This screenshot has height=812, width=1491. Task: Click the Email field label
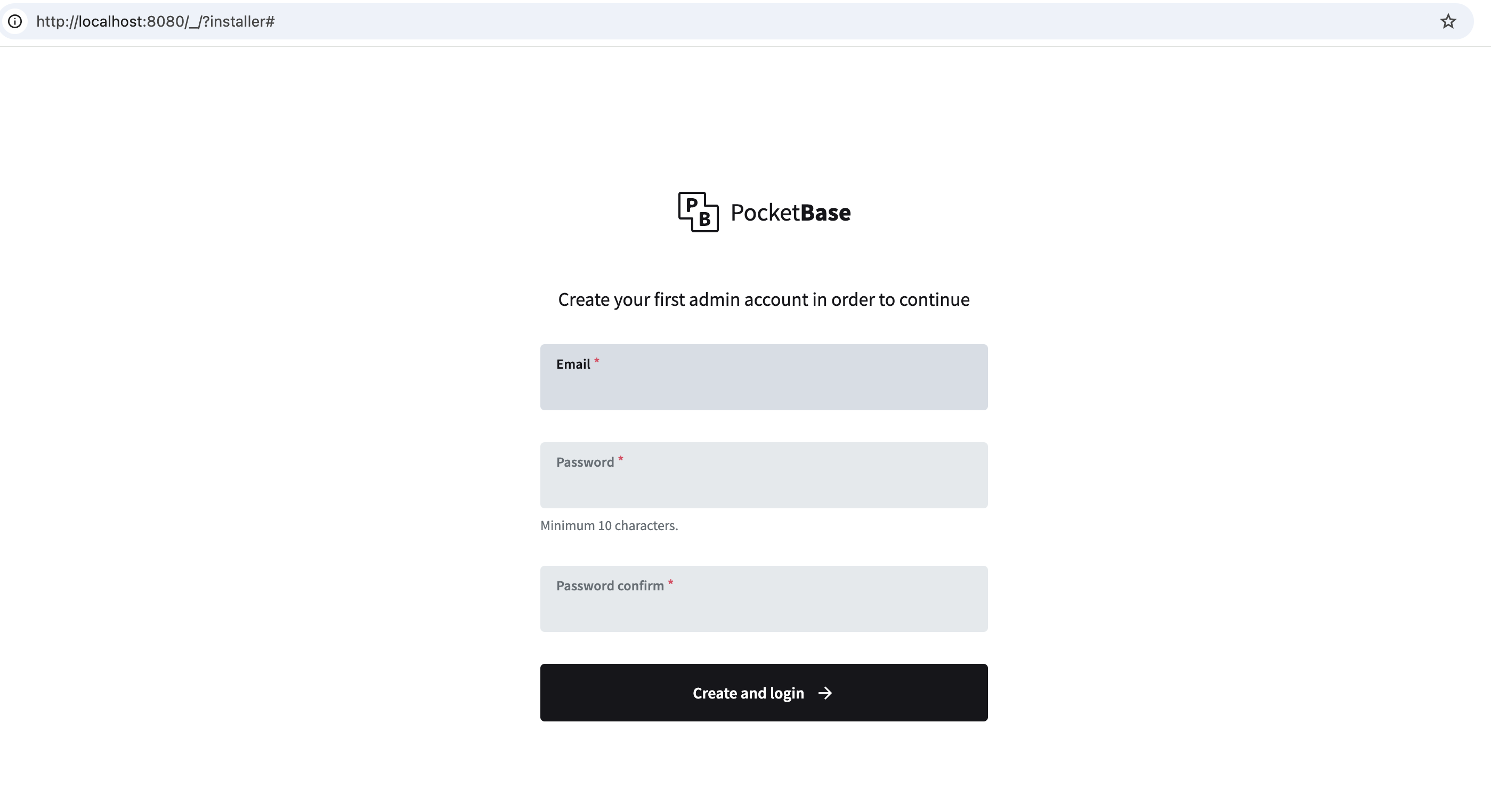[x=573, y=364]
